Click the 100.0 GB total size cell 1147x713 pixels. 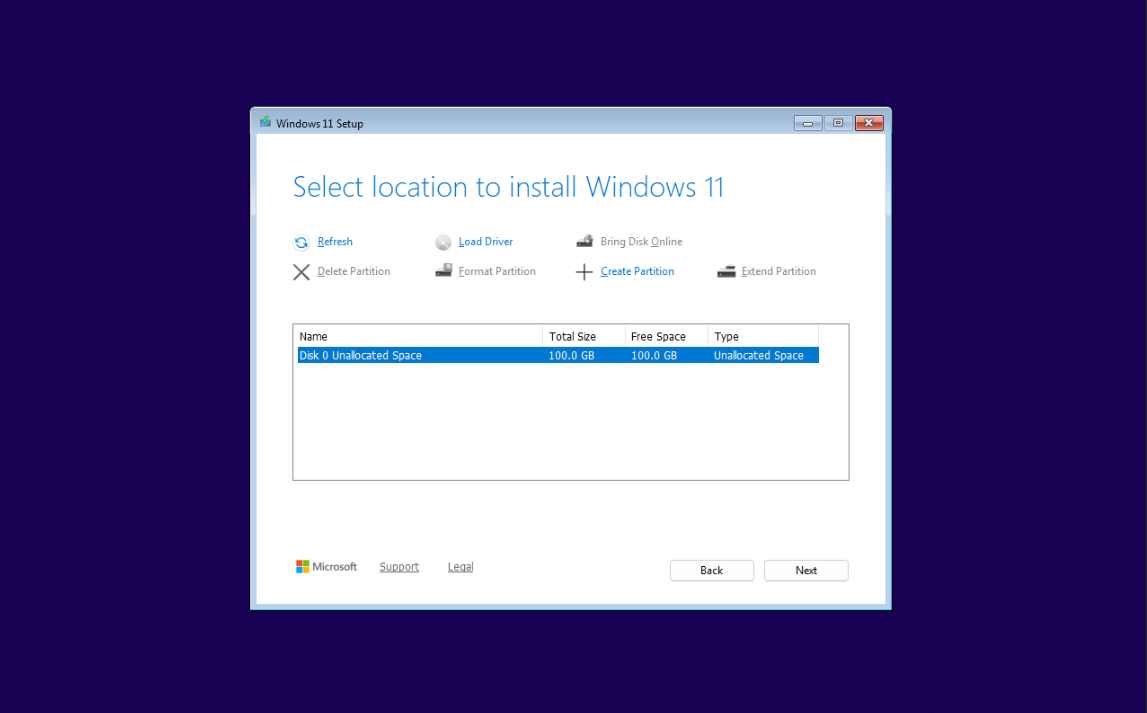[571, 355]
